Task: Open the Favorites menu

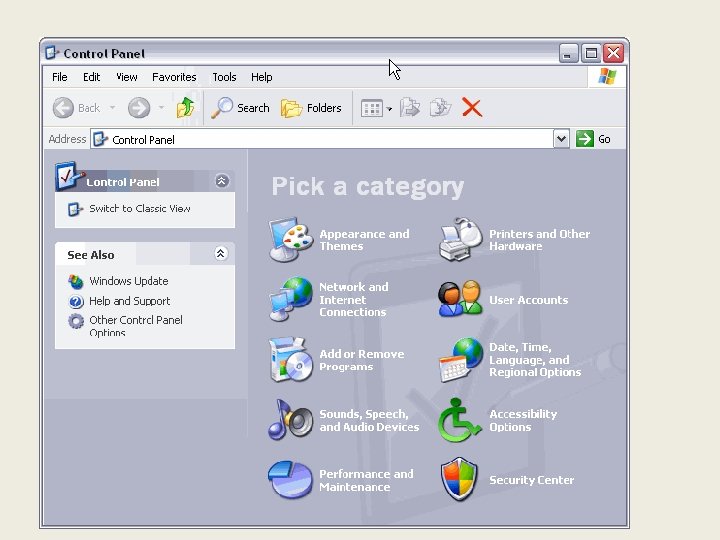Action: (174, 77)
